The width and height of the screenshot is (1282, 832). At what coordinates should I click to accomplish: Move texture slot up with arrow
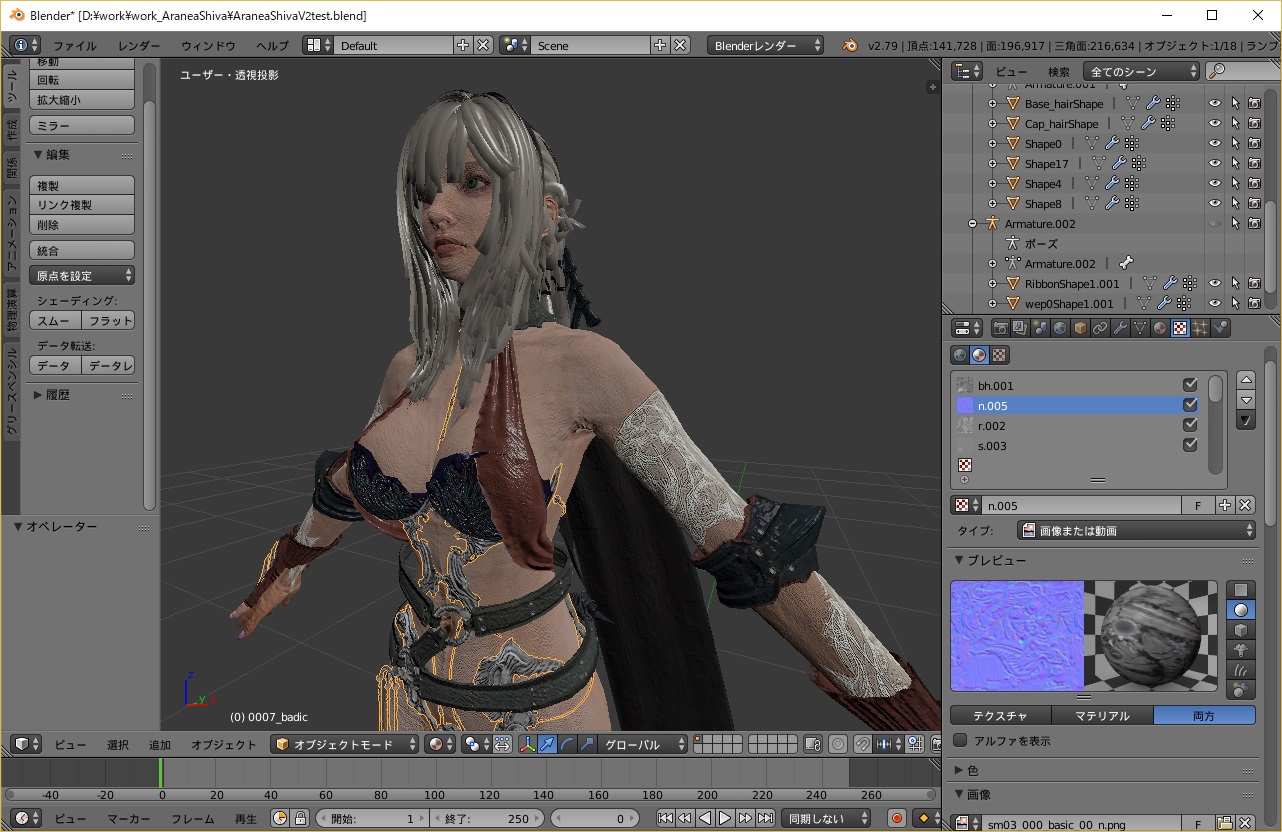1246,380
